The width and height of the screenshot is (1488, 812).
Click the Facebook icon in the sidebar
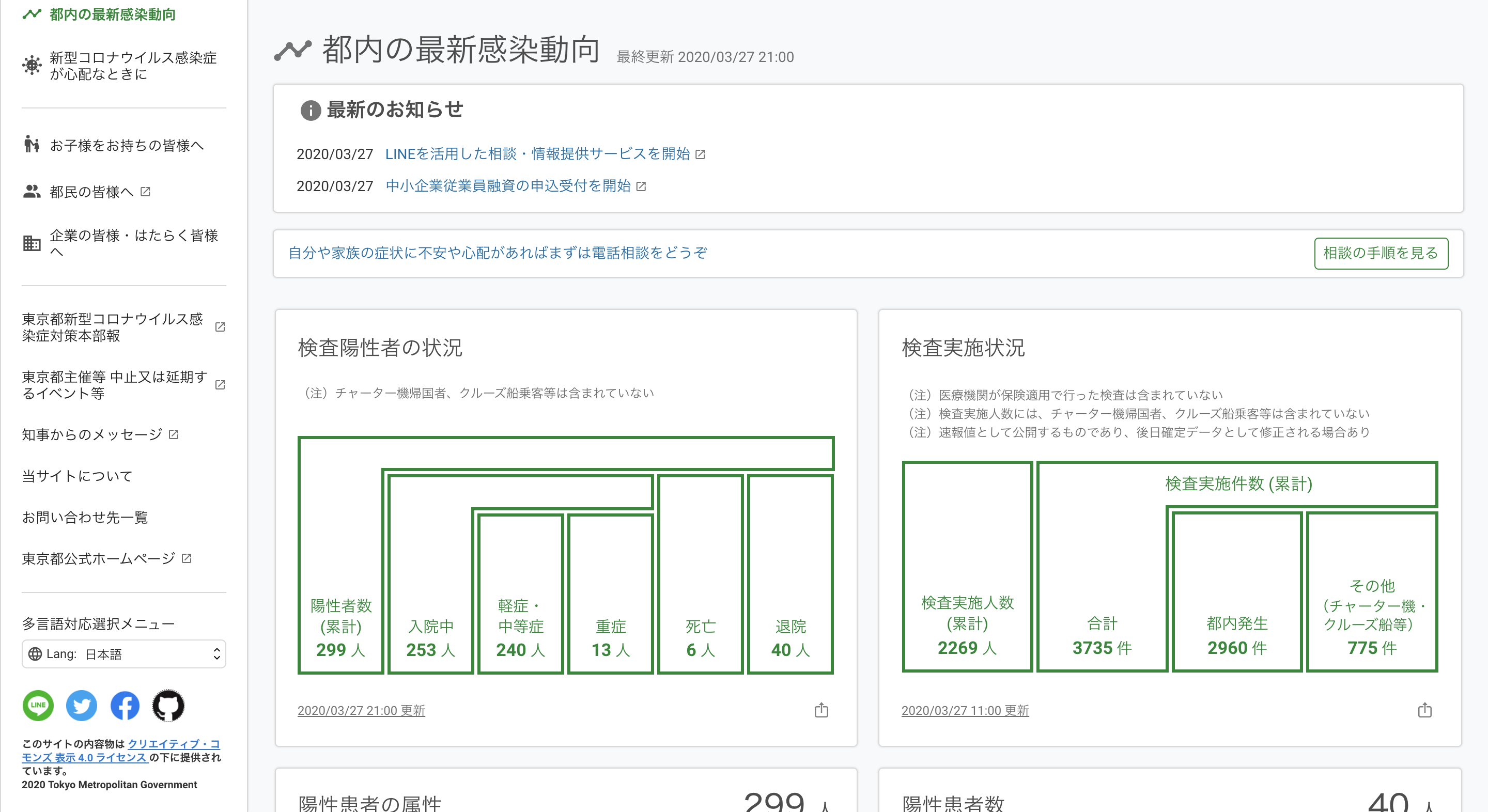pyautogui.click(x=125, y=705)
